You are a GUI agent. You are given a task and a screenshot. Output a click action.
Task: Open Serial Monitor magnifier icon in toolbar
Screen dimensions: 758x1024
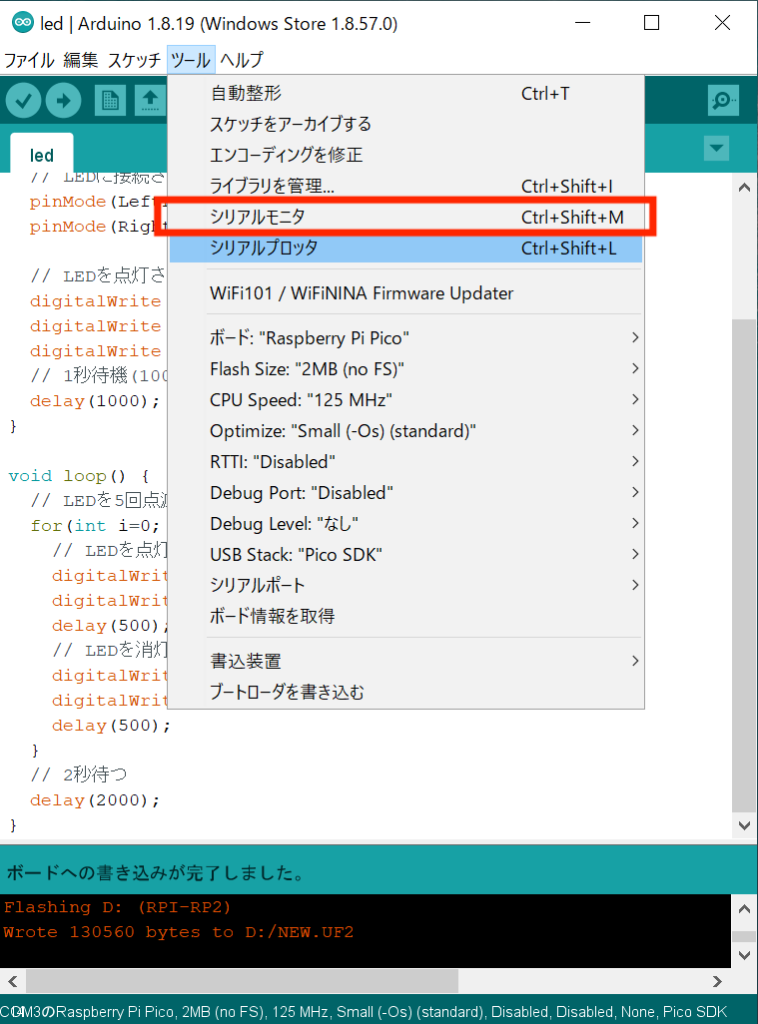723,101
